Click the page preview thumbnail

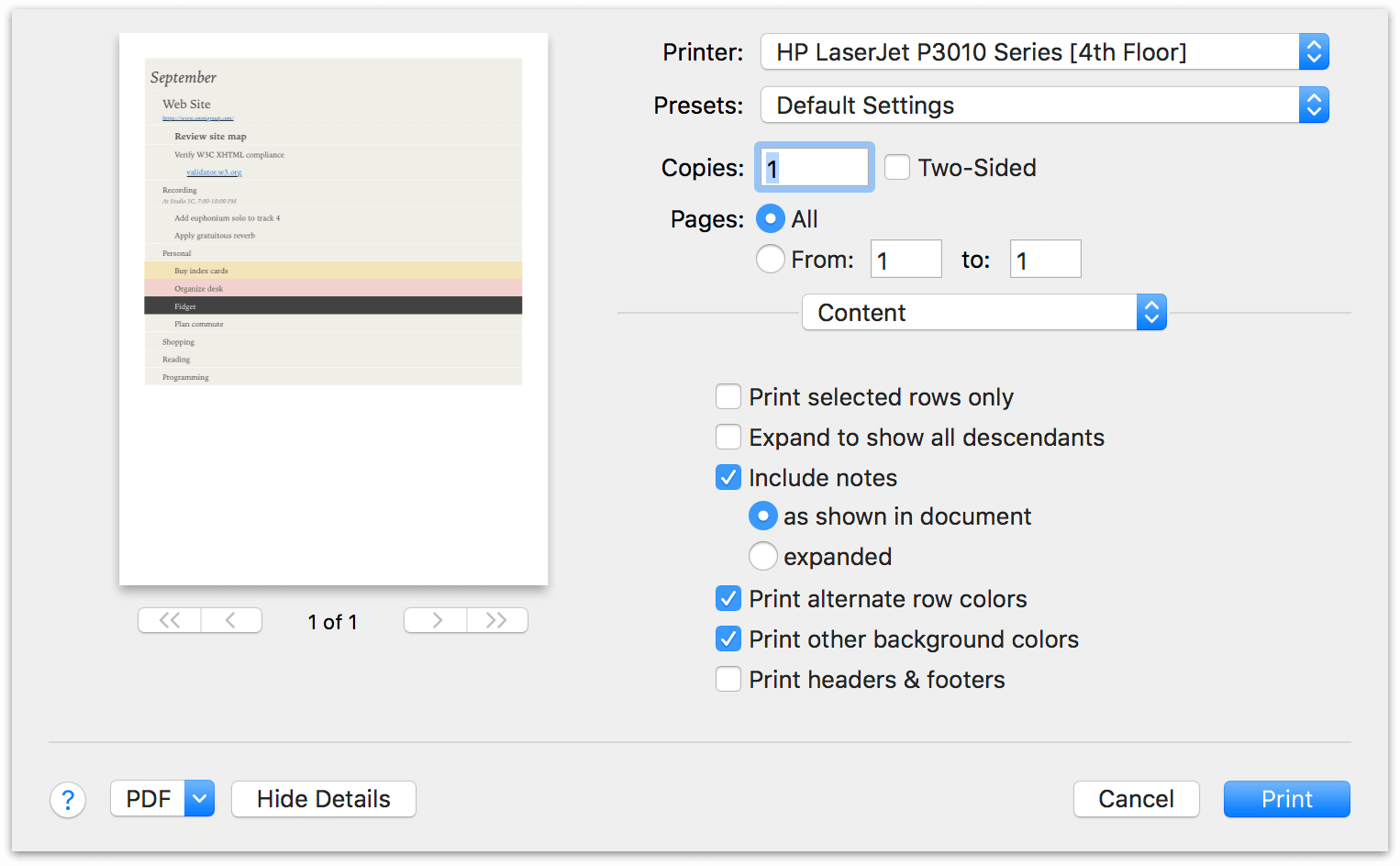[x=334, y=309]
